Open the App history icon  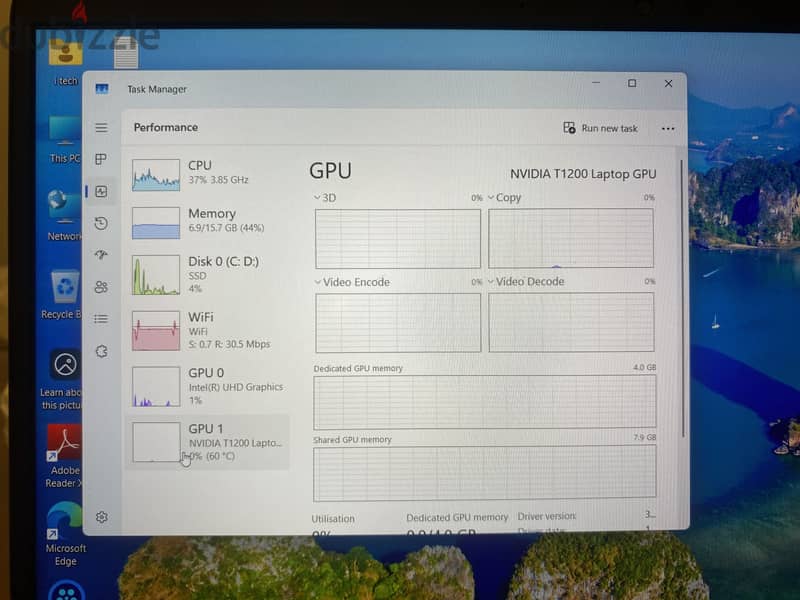tap(101, 223)
